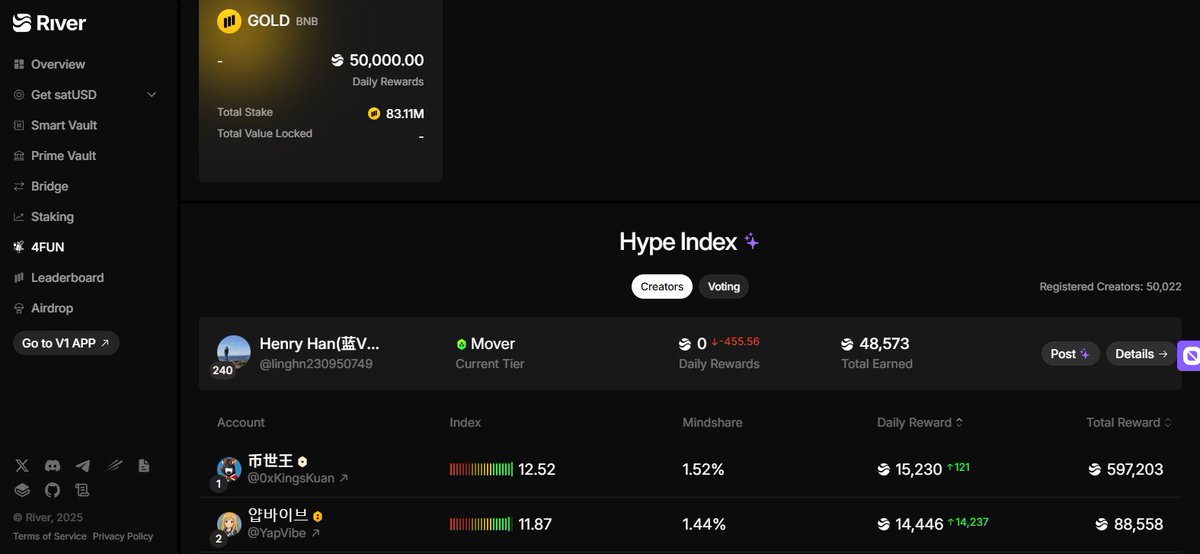Switch to the Voting tab

click(724, 287)
